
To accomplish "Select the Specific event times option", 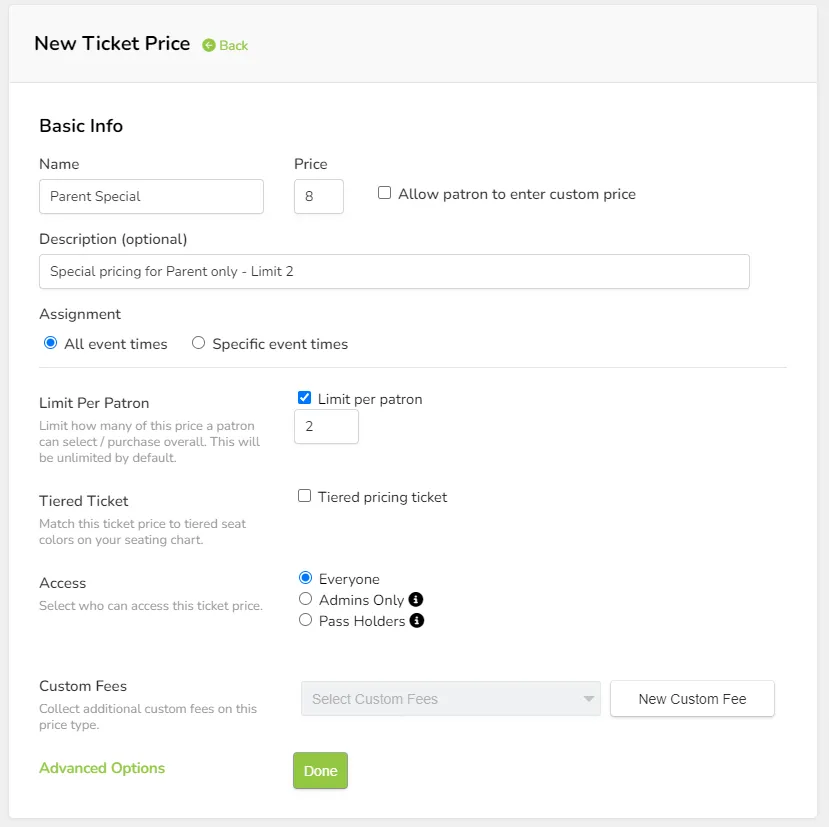I will pos(198,343).
